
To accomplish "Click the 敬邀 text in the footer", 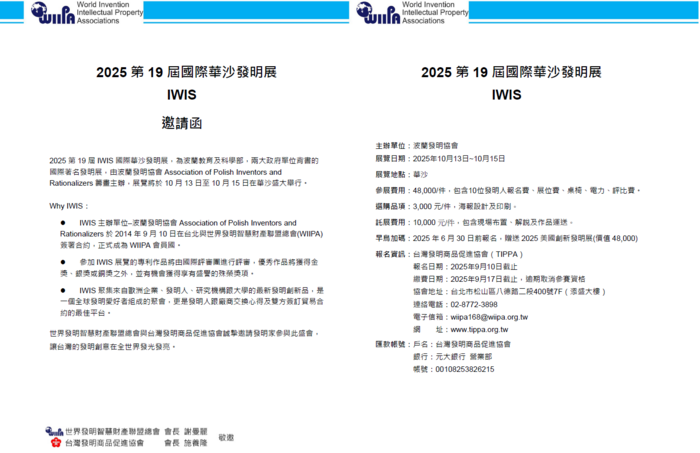I will click(x=226, y=437).
